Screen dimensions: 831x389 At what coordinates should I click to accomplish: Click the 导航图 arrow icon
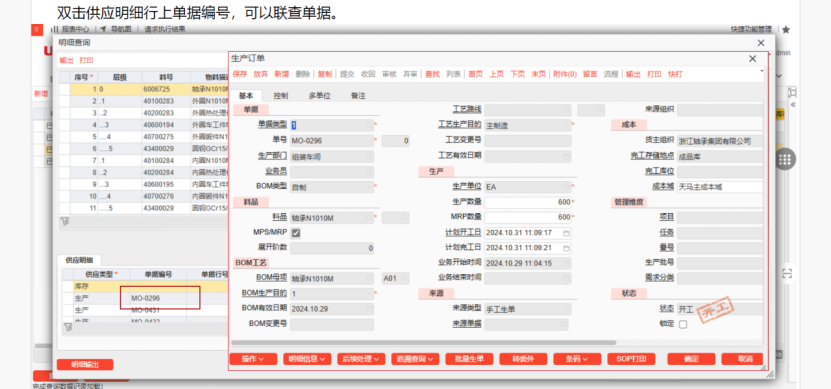103,30
